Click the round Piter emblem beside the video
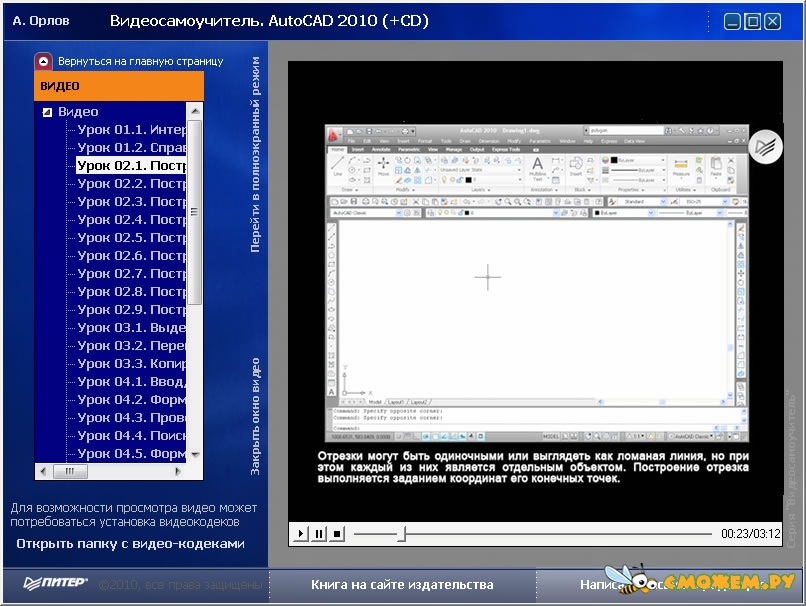 point(765,147)
